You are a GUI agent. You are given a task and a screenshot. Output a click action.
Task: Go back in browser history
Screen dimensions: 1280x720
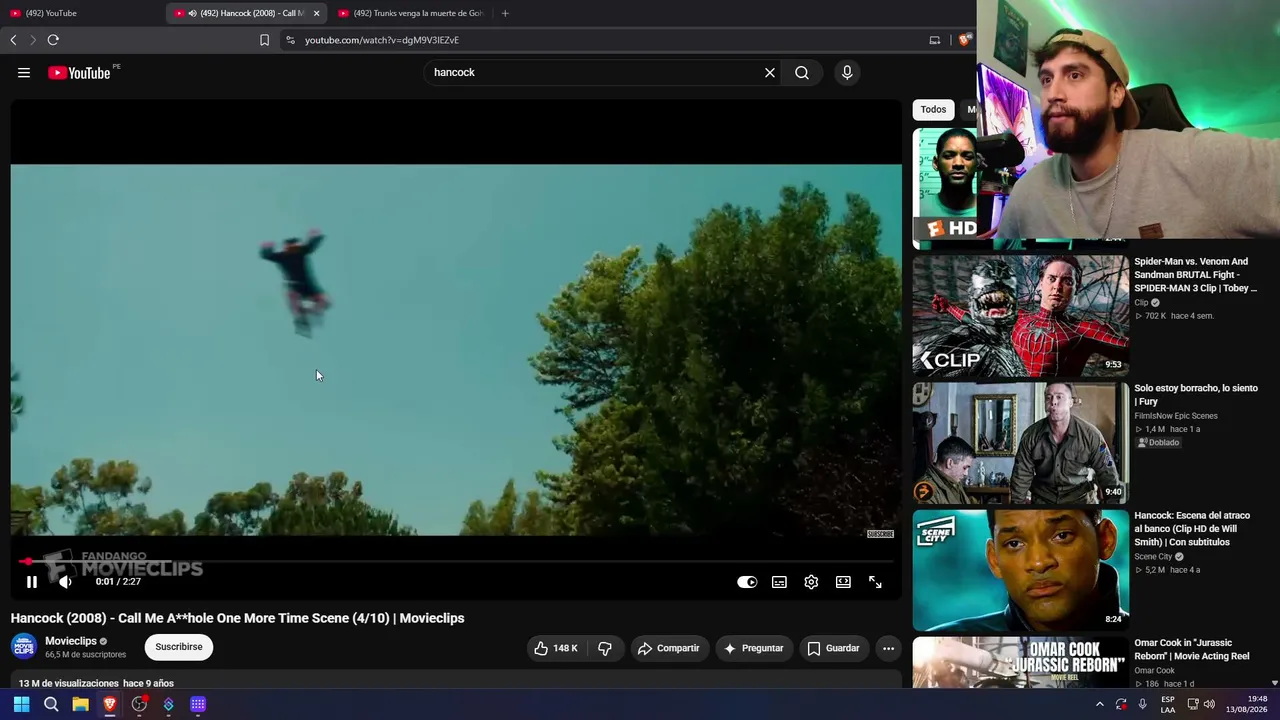13,40
